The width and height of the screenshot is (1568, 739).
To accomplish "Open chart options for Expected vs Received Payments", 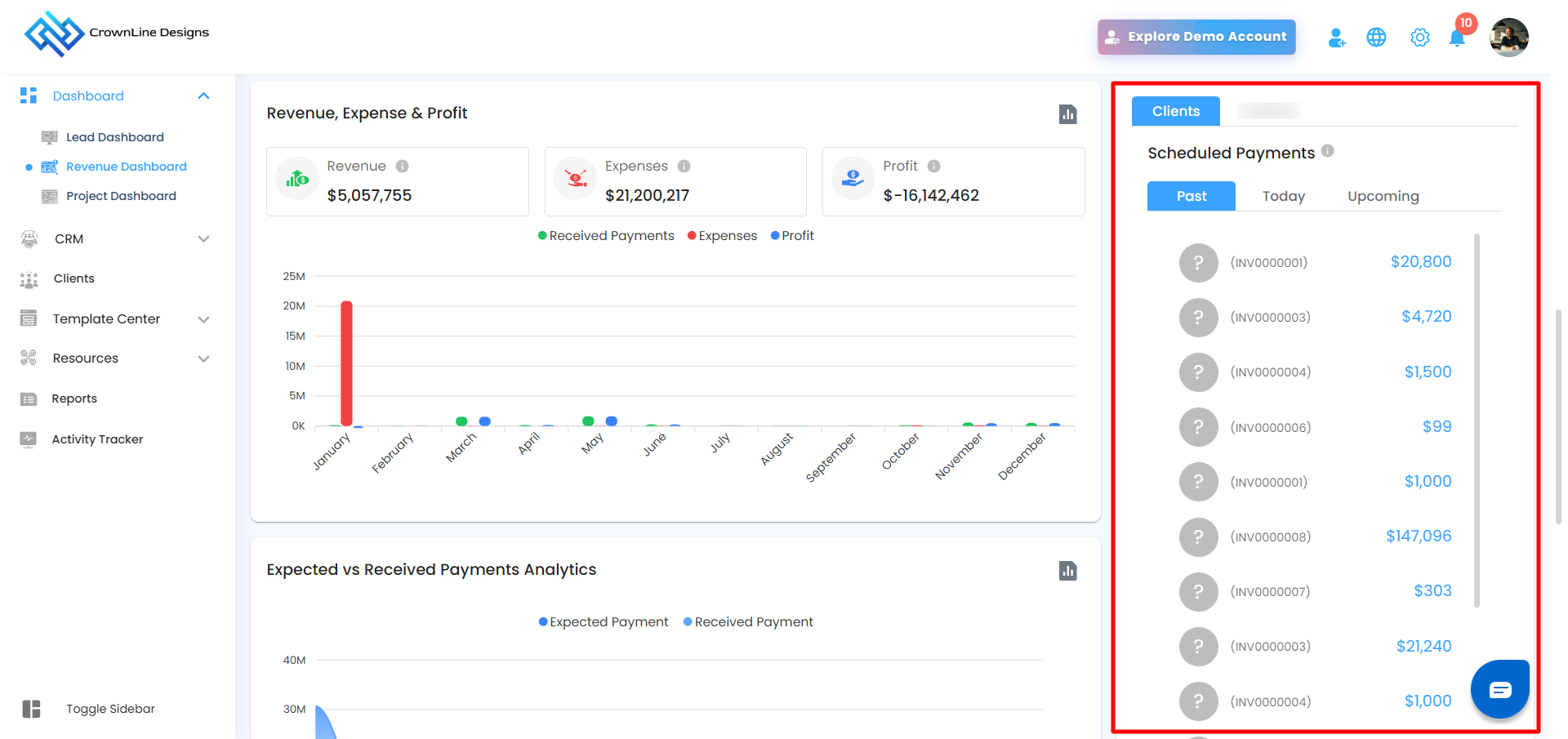I will pyautogui.click(x=1067, y=571).
